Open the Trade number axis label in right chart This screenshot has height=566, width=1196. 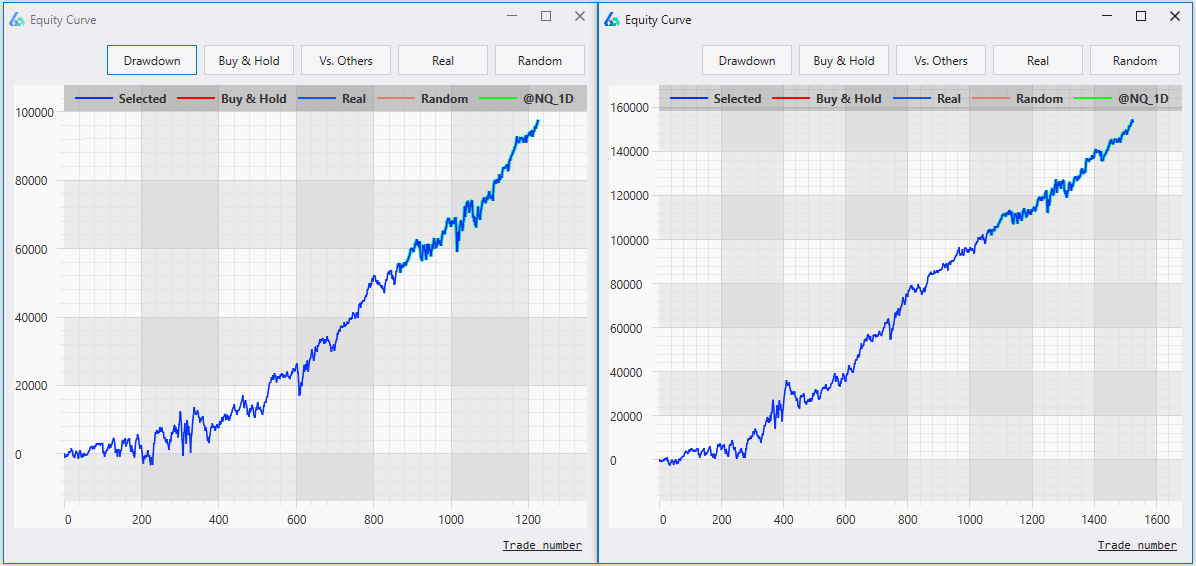pyautogui.click(x=1137, y=545)
